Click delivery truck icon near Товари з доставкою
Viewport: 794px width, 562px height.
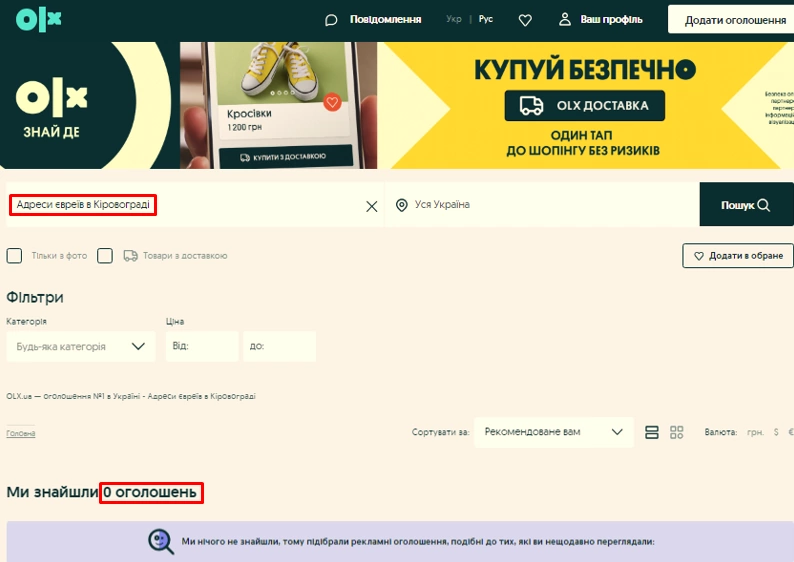(x=131, y=256)
